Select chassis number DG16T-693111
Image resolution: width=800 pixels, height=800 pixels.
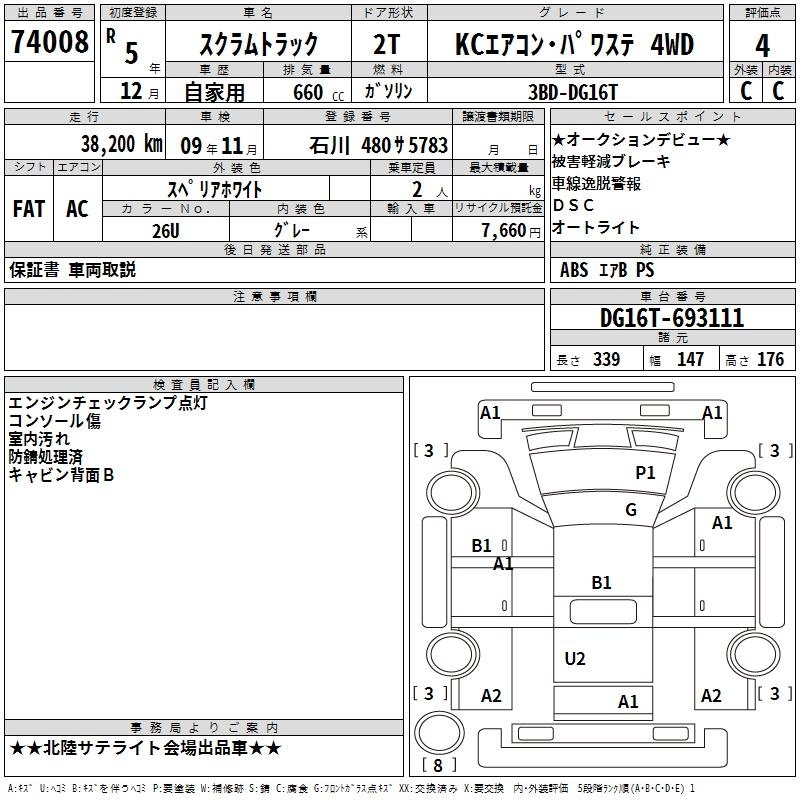point(671,318)
